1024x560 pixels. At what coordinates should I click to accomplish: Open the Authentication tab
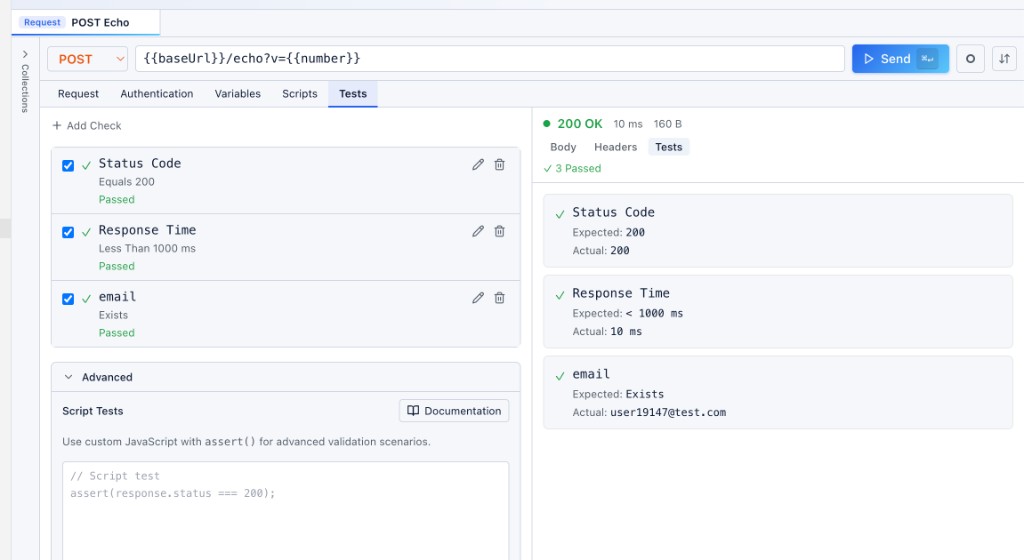(x=157, y=94)
